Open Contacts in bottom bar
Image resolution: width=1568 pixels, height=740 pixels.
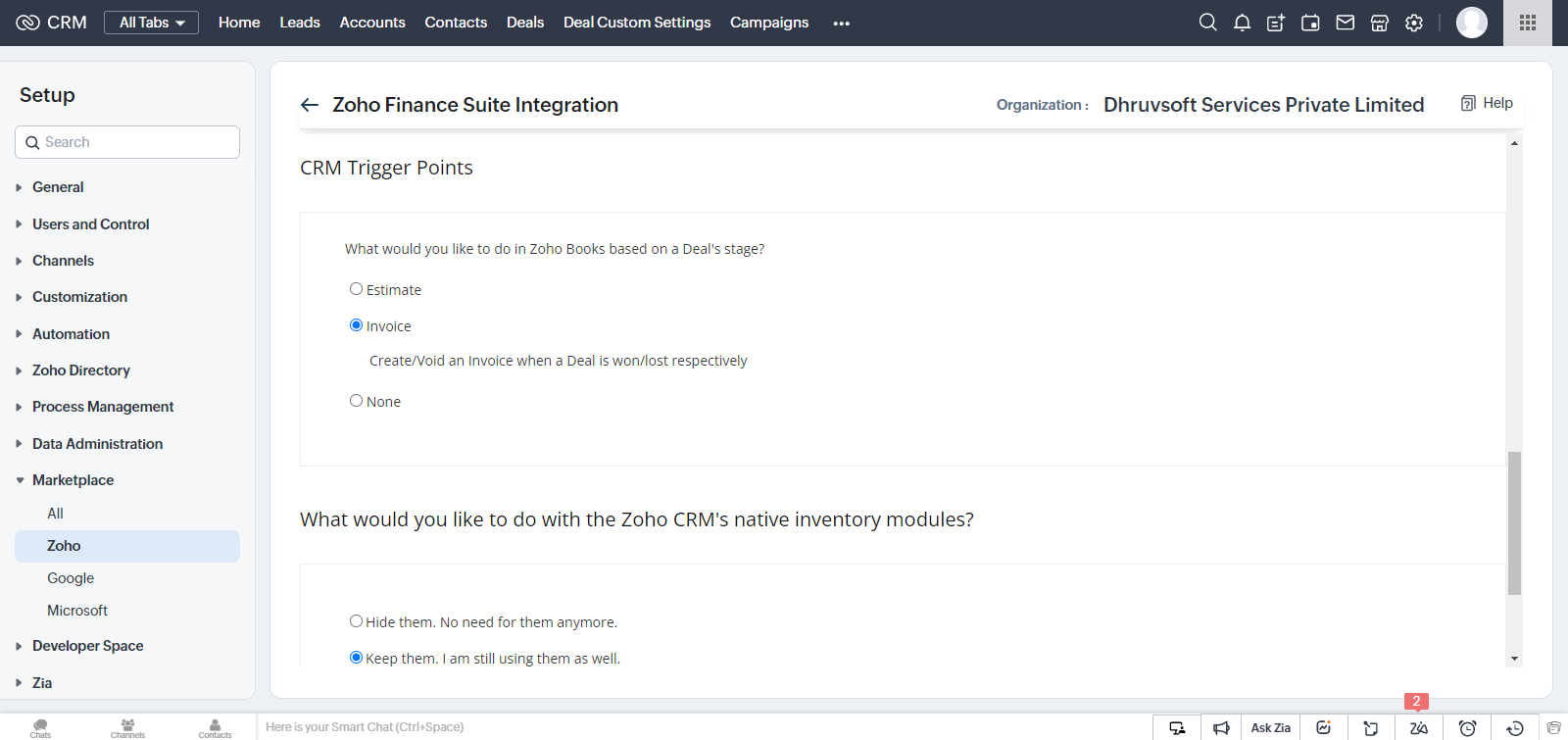point(215,728)
